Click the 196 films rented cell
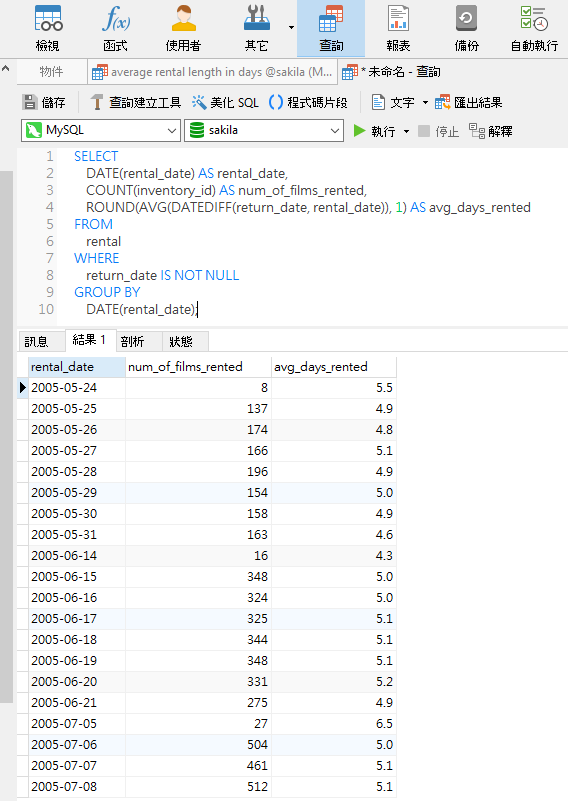Screen dimensions: 568x801 click(198, 472)
